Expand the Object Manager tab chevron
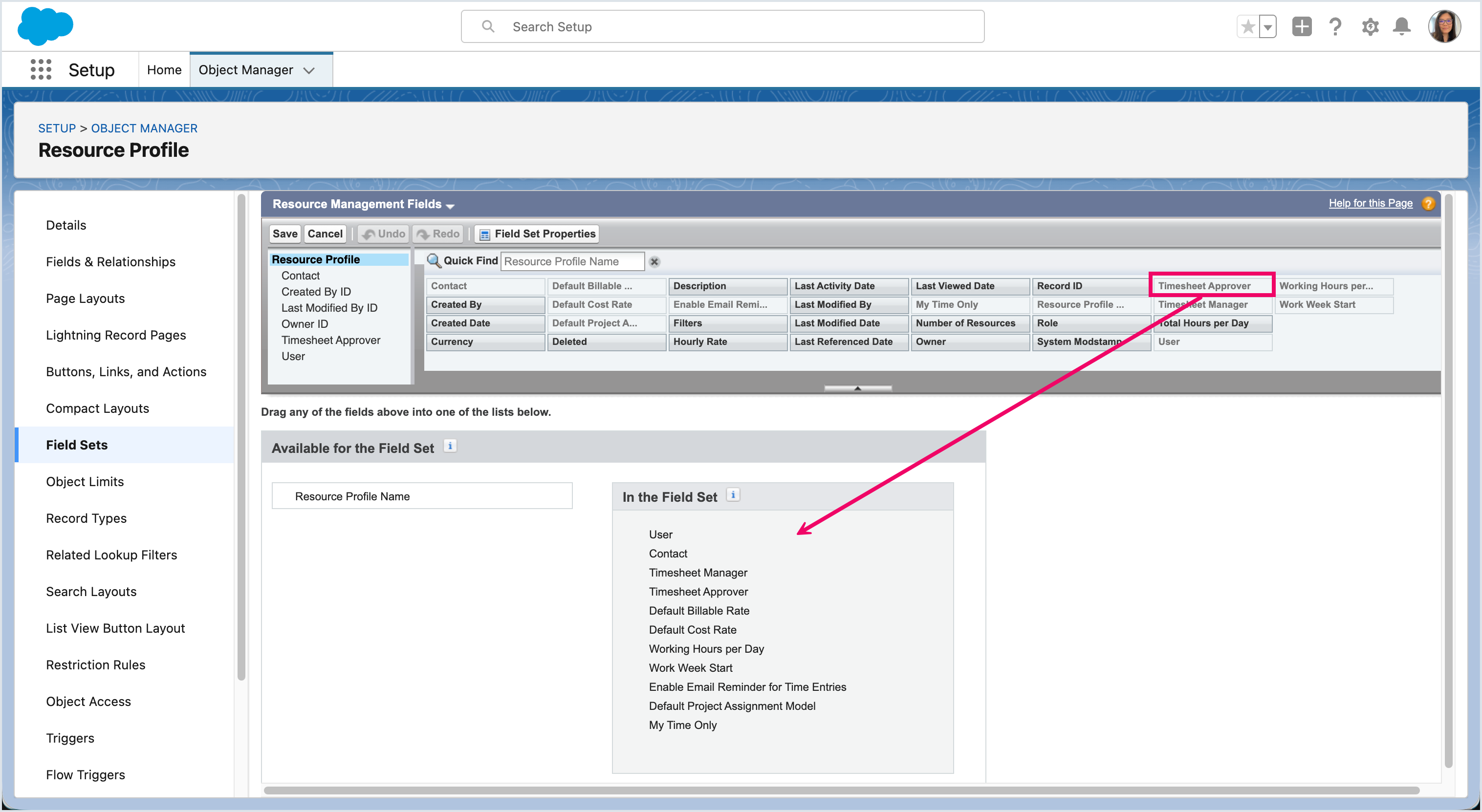Image resolution: width=1482 pixels, height=812 pixels. (x=309, y=70)
